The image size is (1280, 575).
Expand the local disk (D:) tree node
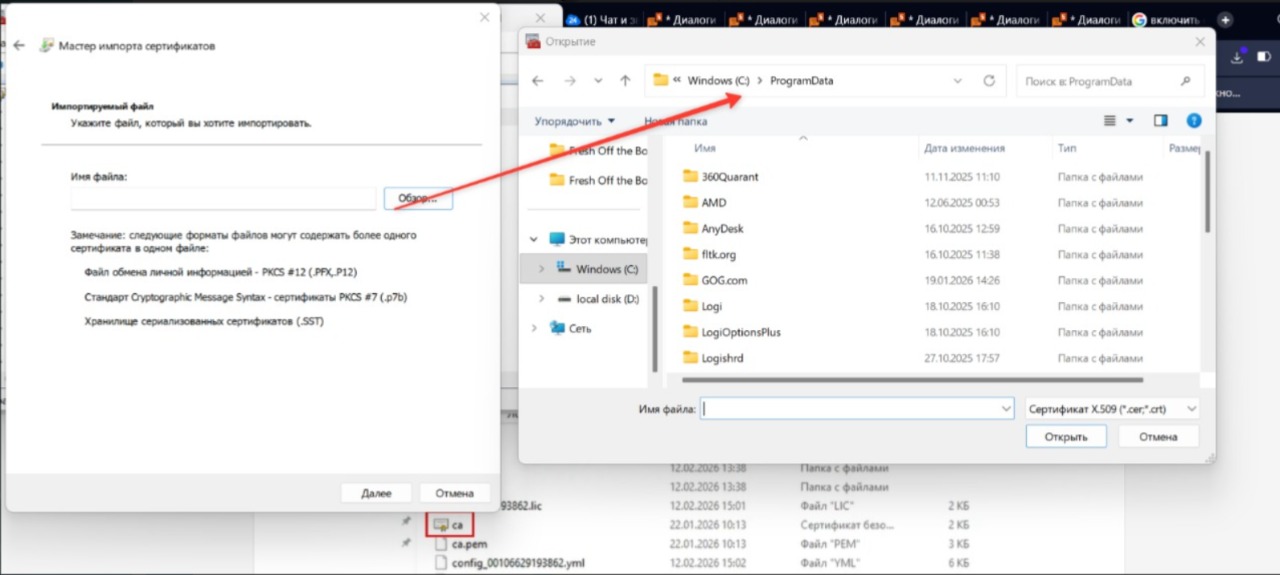(x=542, y=299)
